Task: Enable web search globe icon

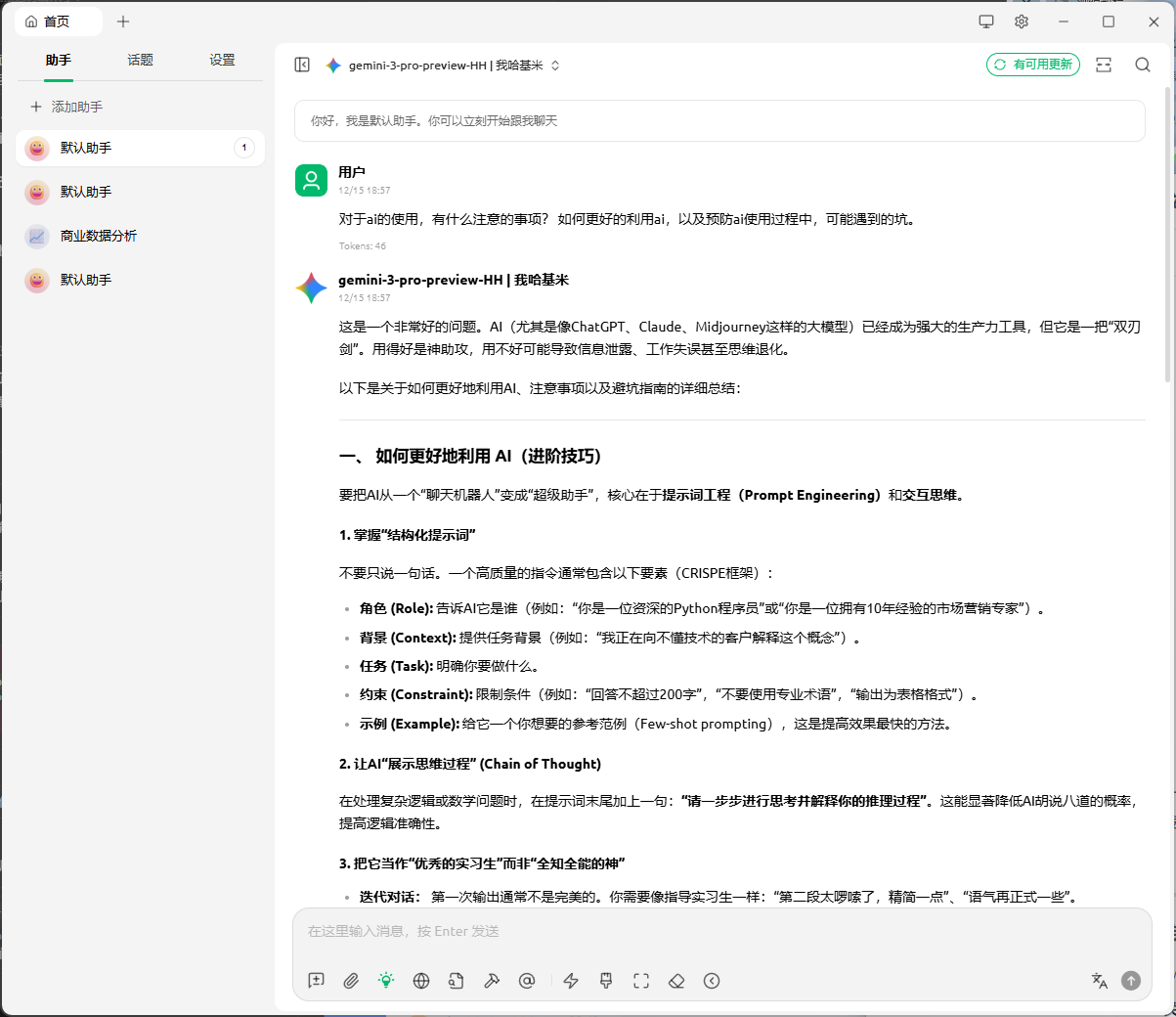Action: (x=421, y=981)
